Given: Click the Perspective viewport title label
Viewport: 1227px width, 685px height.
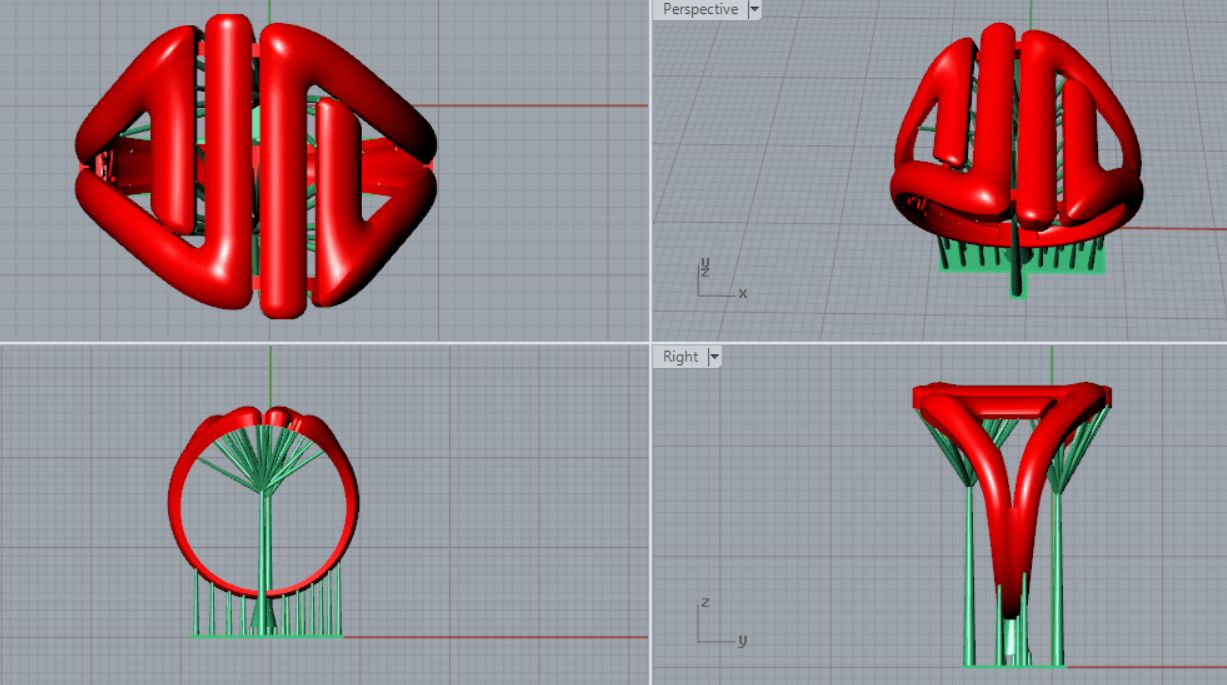Looking at the screenshot, I should pyautogui.click(x=700, y=9).
